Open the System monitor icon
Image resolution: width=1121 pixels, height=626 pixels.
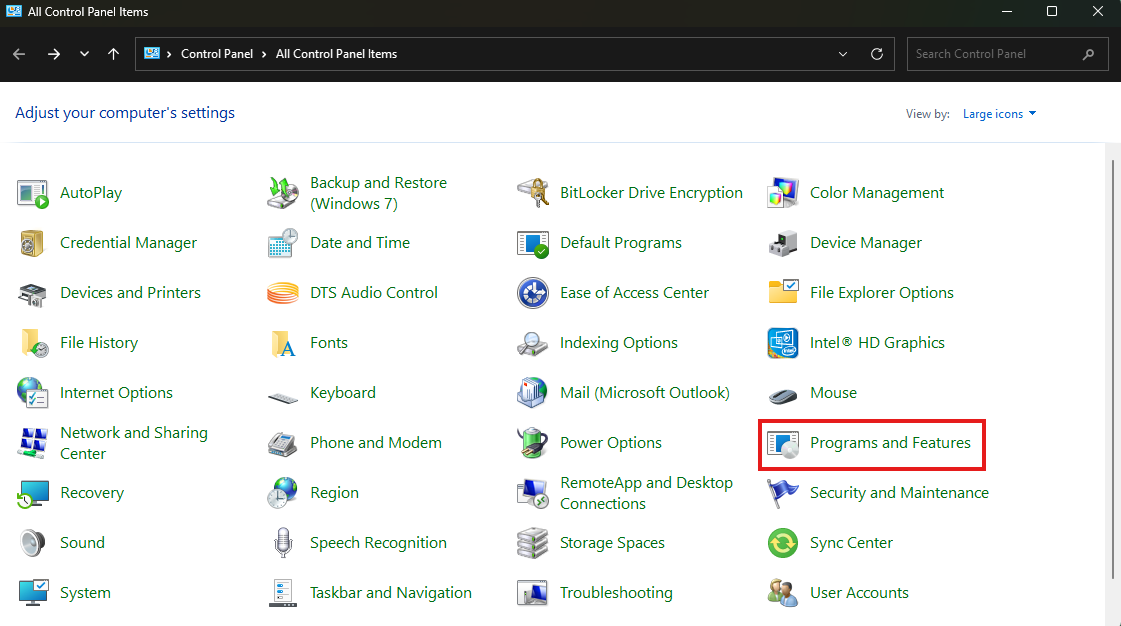(32, 593)
